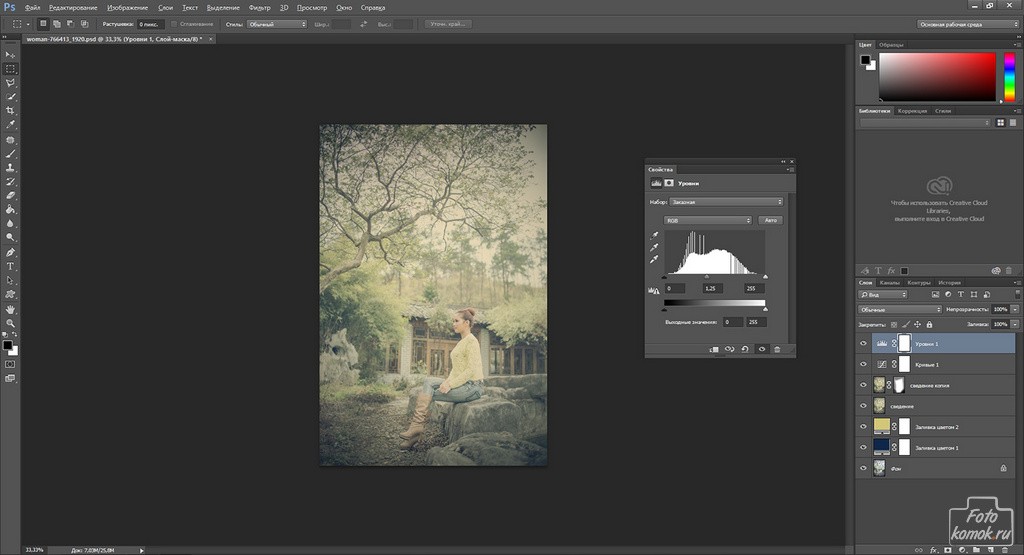Toggle visibility of the Фон layer
1024x555 pixels.
point(864,467)
